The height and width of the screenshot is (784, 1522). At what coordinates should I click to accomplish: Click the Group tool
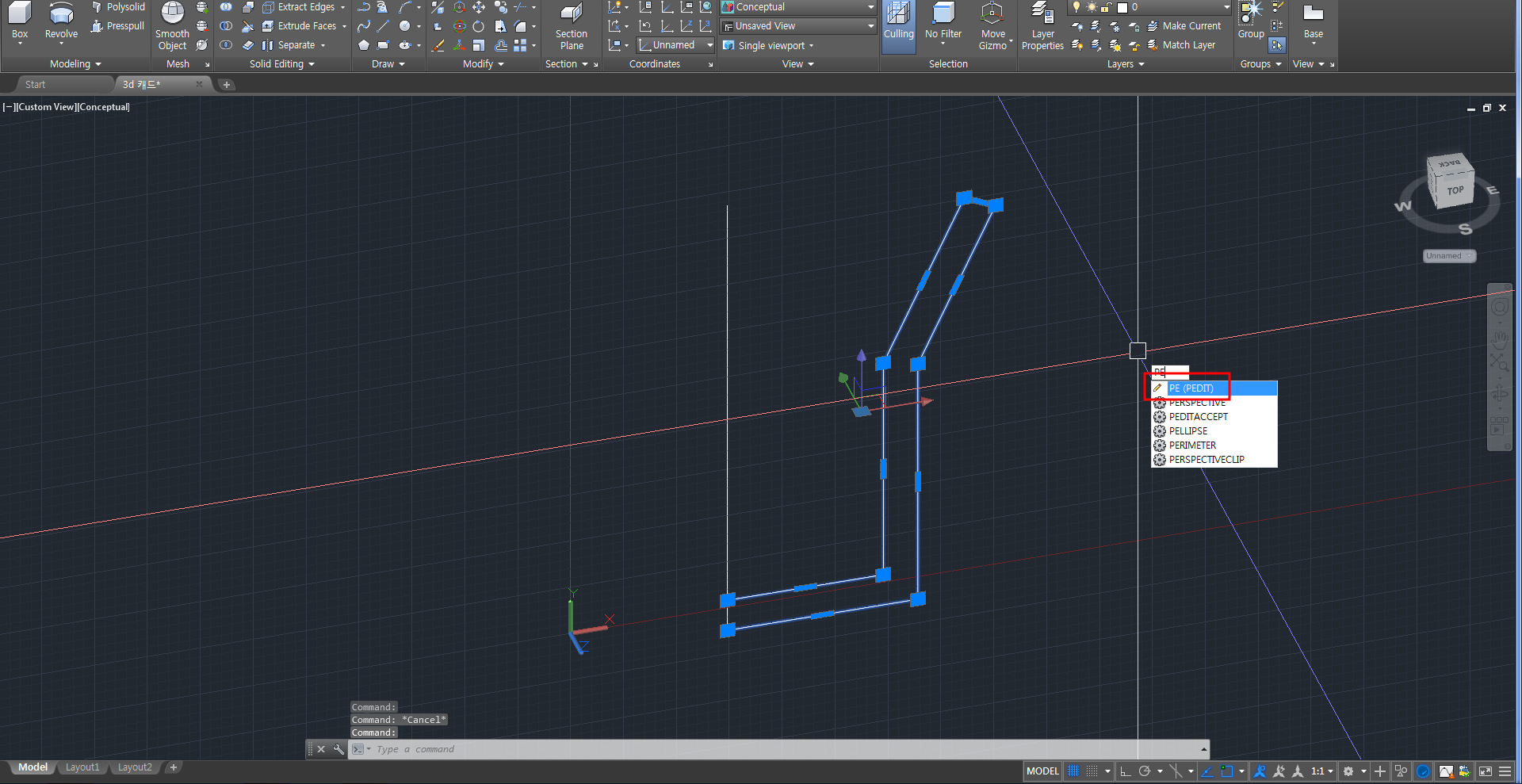[x=1251, y=21]
